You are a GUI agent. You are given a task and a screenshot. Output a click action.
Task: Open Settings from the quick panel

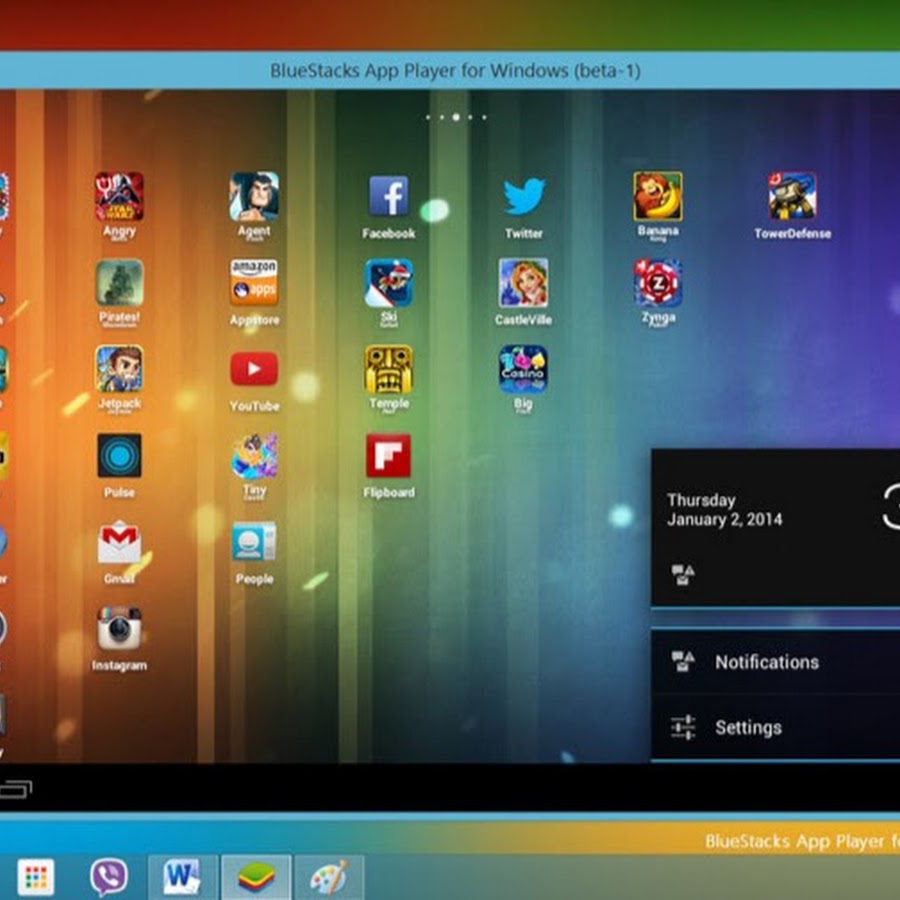click(x=748, y=728)
